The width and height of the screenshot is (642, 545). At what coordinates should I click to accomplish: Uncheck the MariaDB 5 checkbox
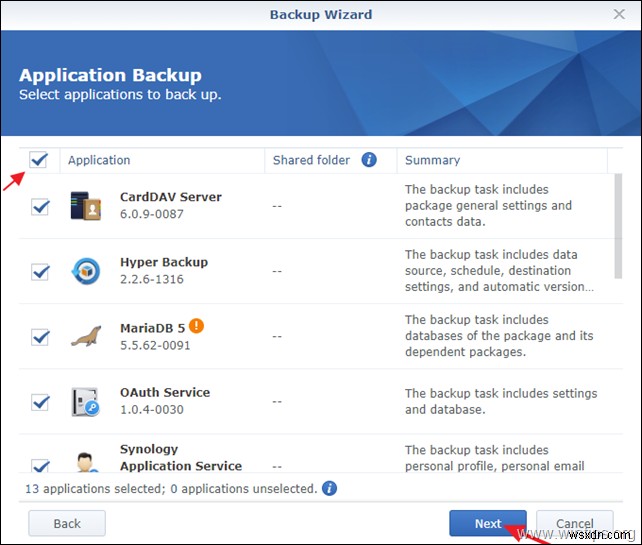pos(40,337)
